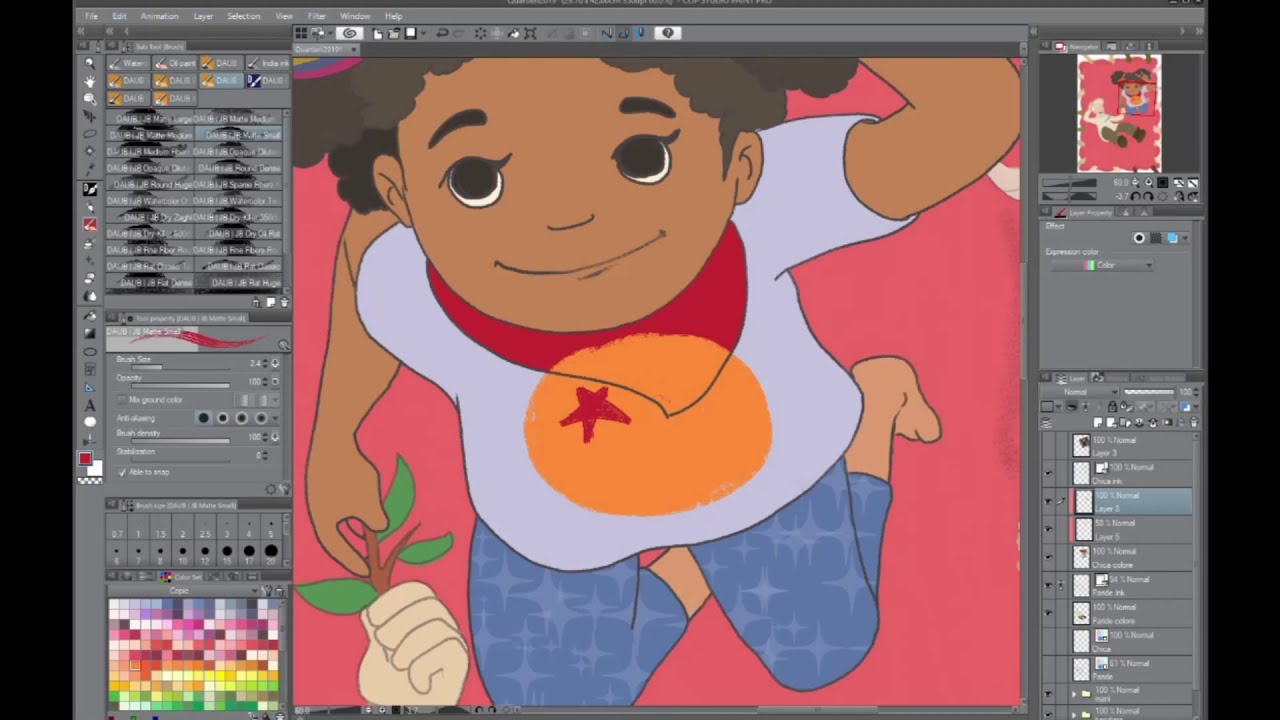Click the Undo arrow in command bar
The width and height of the screenshot is (1280, 720).
[442, 33]
